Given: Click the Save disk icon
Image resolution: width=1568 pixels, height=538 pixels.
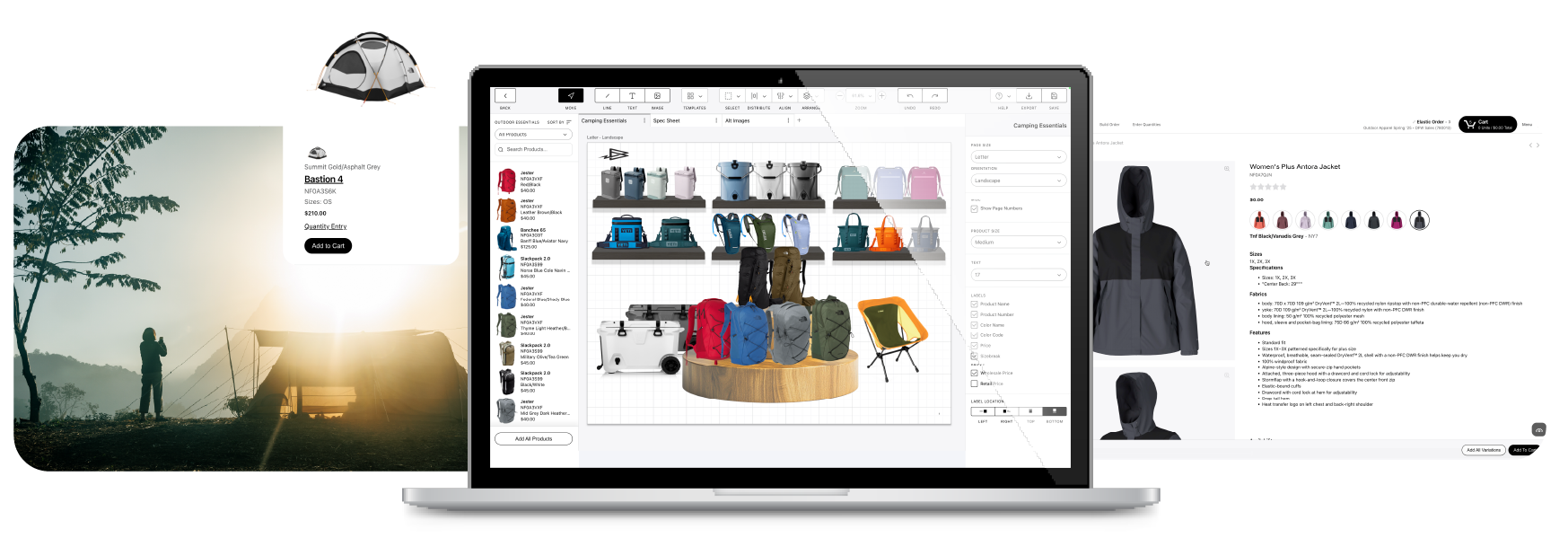Looking at the screenshot, I should [1054, 96].
